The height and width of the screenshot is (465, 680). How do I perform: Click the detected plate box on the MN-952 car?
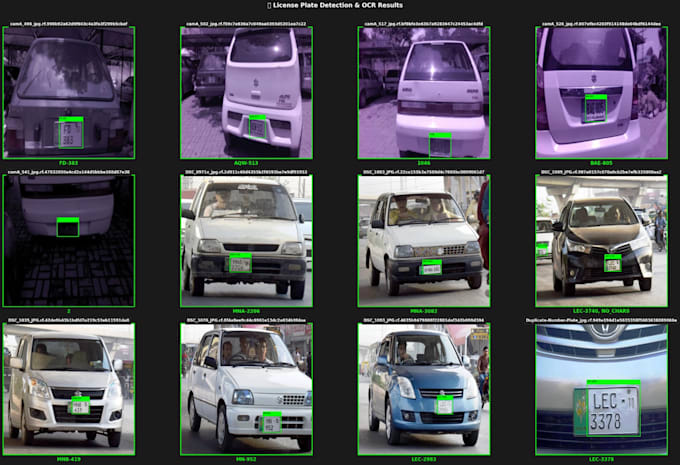(x=271, y=424)
